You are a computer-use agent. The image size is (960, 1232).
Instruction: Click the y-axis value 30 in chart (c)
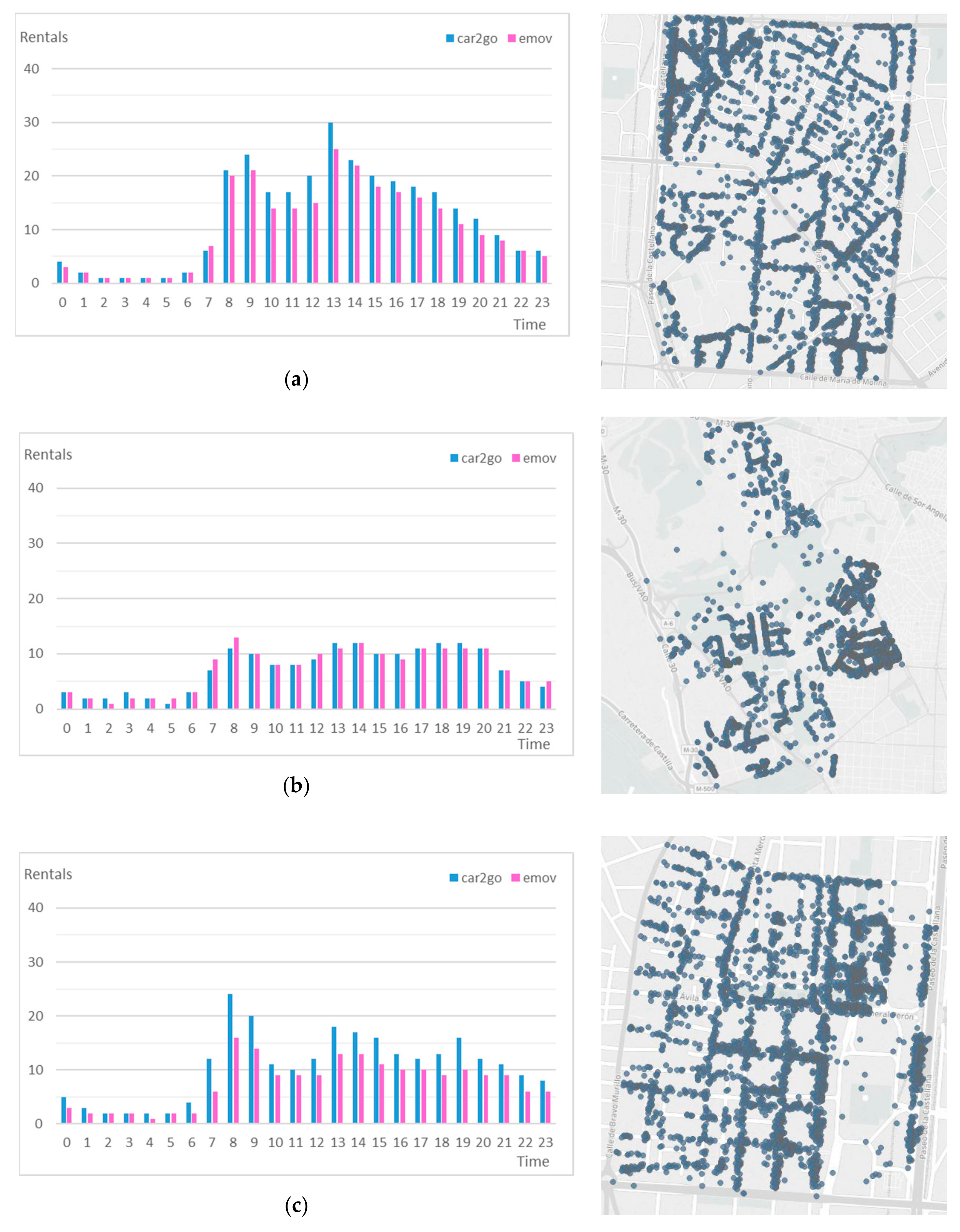coord(36,962)
